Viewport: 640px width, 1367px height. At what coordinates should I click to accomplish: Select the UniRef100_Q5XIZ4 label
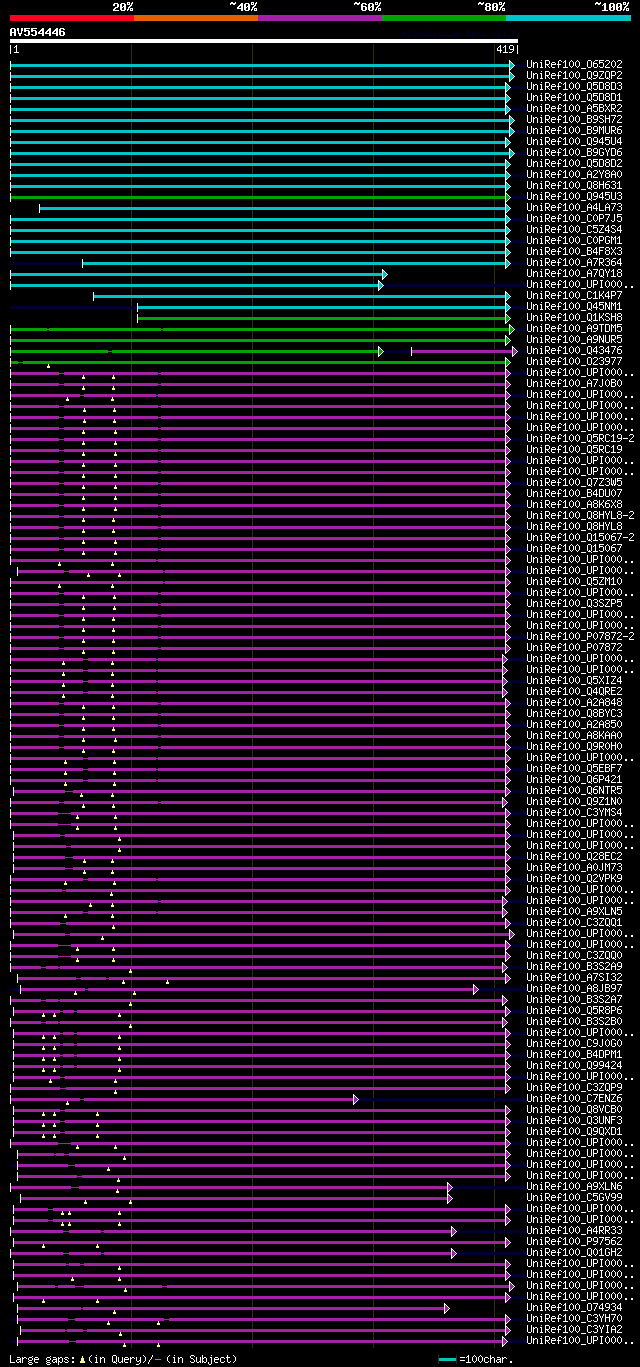pos(574,680)
